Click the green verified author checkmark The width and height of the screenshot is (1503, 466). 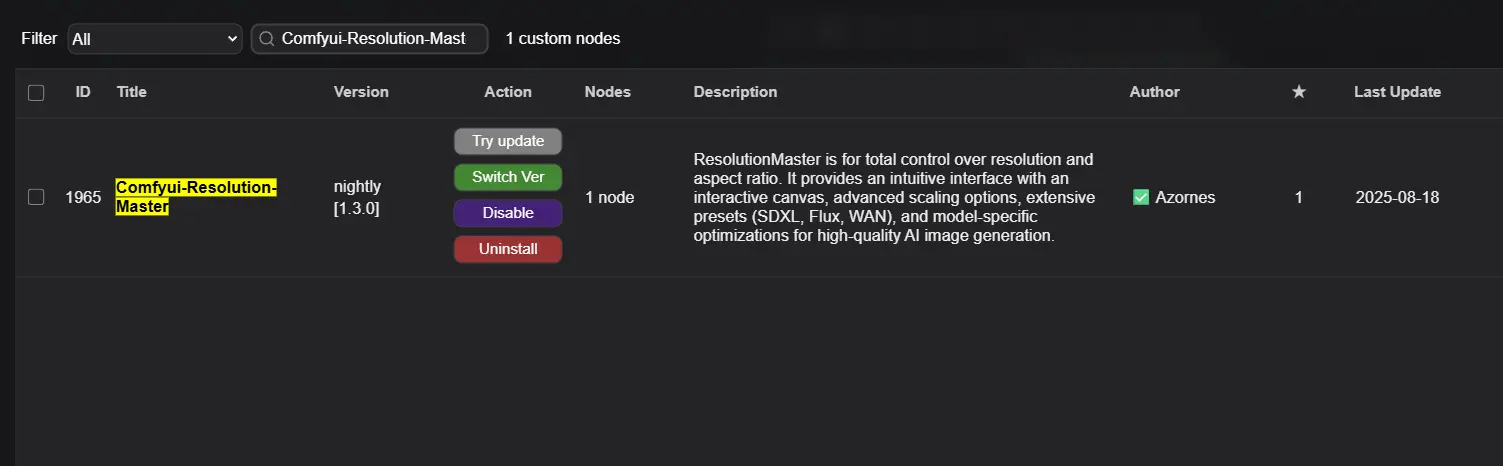pos(1141,197)
